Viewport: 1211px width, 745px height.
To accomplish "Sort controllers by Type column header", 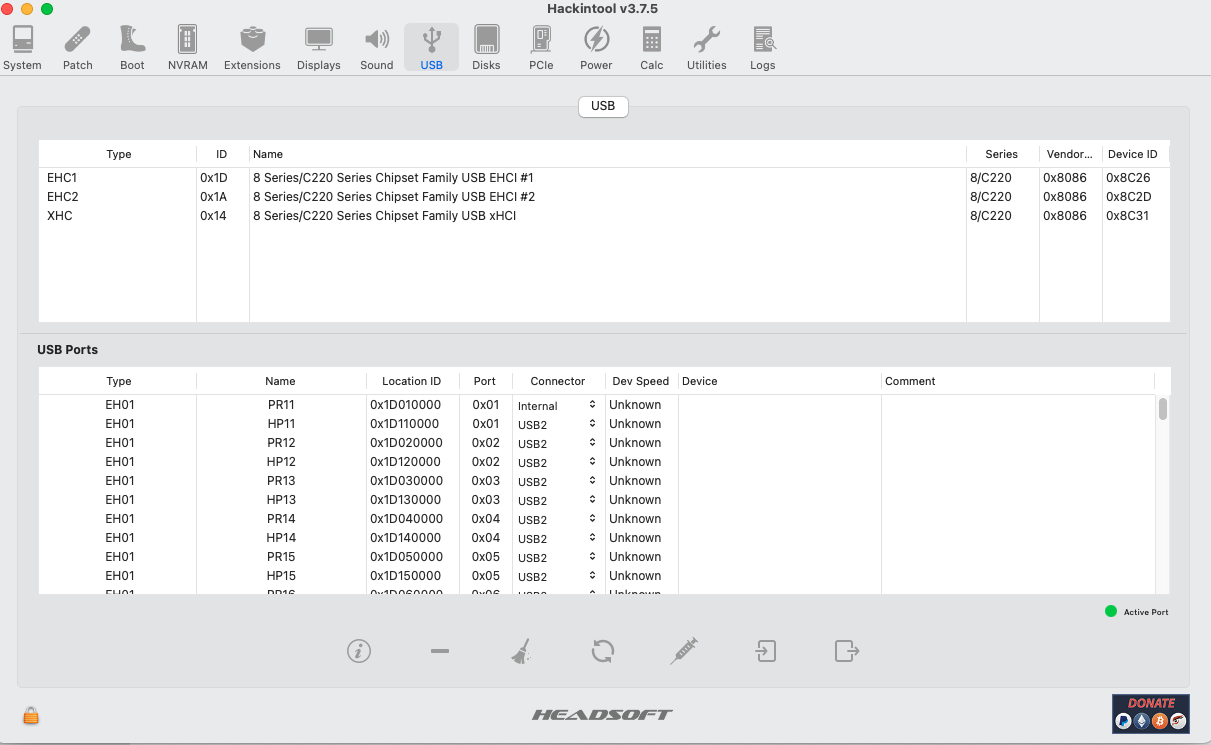I will coord(118,154).
